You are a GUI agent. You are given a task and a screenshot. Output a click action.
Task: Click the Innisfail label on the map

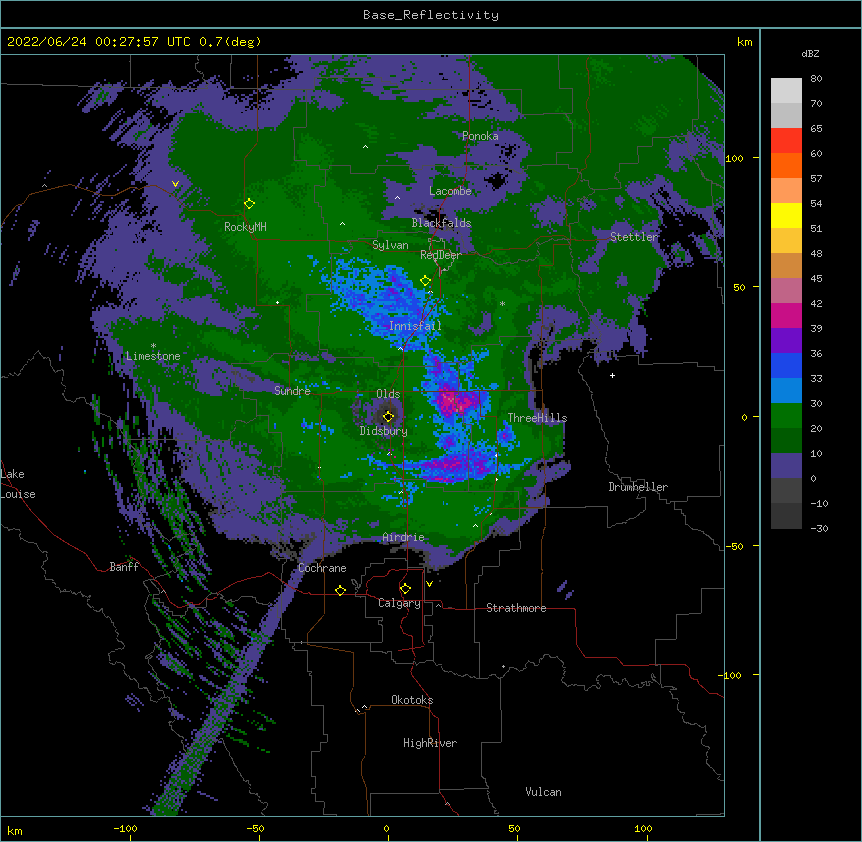click(x=415, y=326)
